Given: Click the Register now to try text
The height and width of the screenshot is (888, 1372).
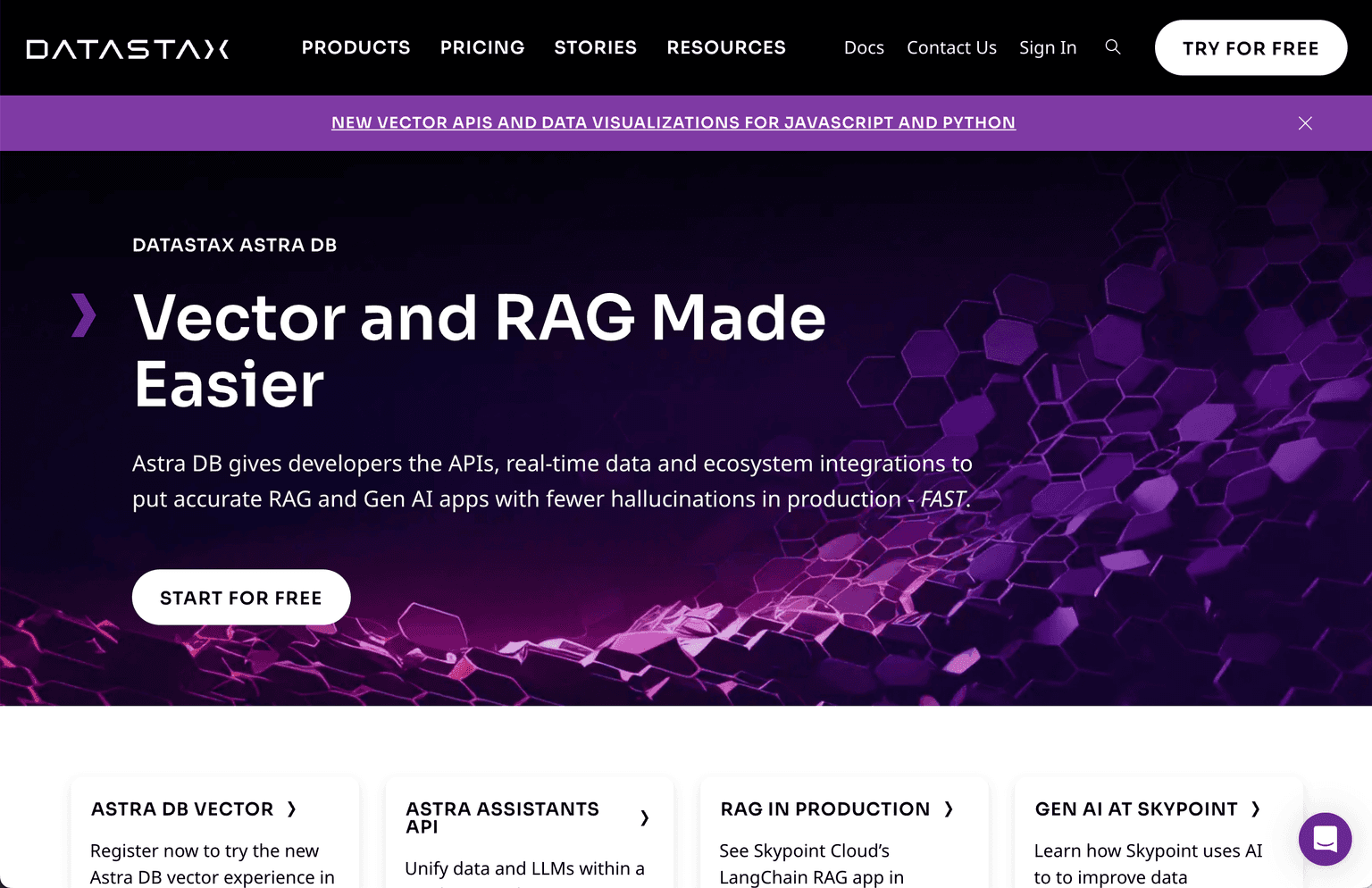Looking at the screenshot, I should coord(213,864).
